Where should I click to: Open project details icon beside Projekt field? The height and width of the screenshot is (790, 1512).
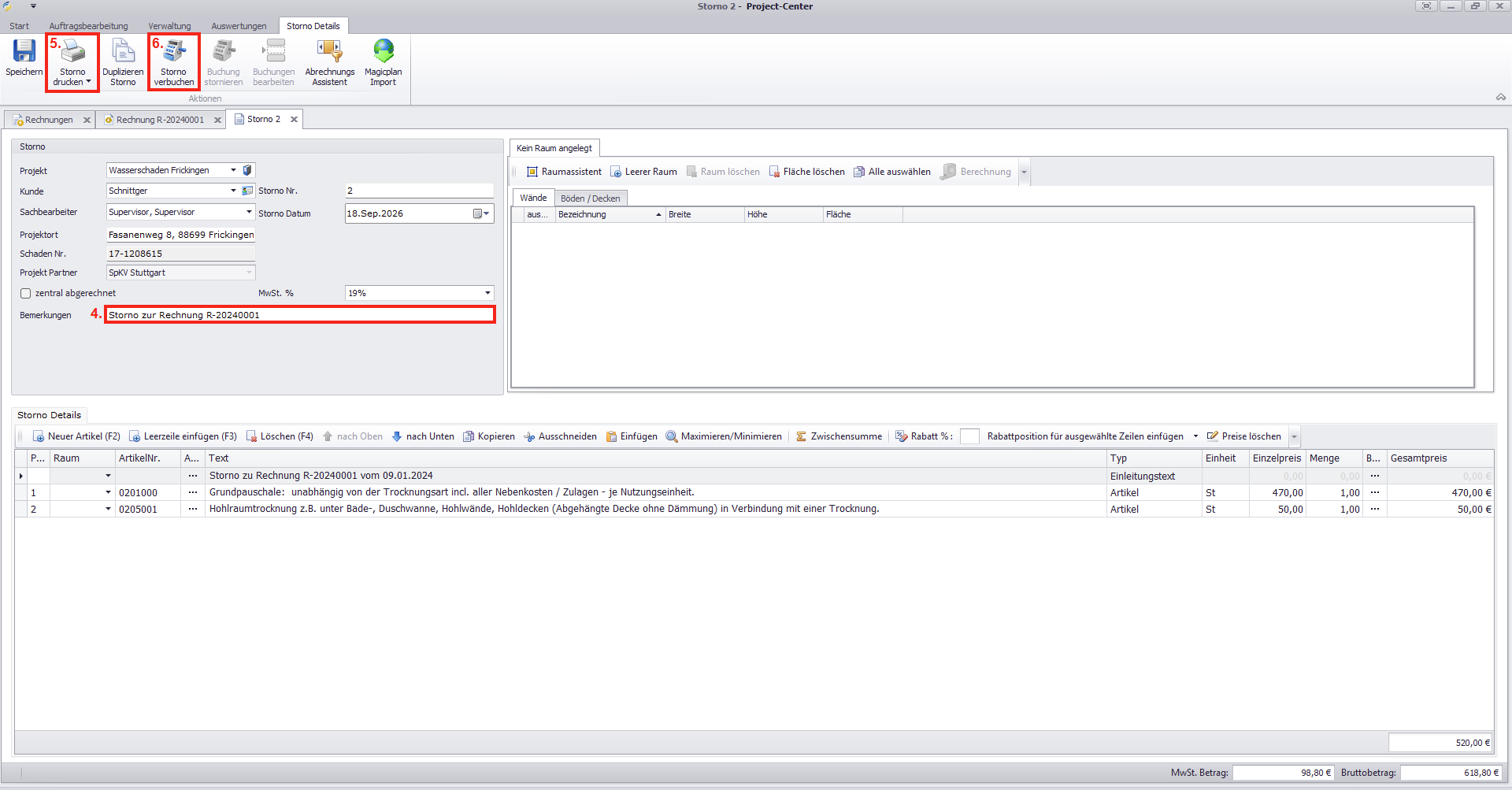pyautogui.click(x=247, y=170)
